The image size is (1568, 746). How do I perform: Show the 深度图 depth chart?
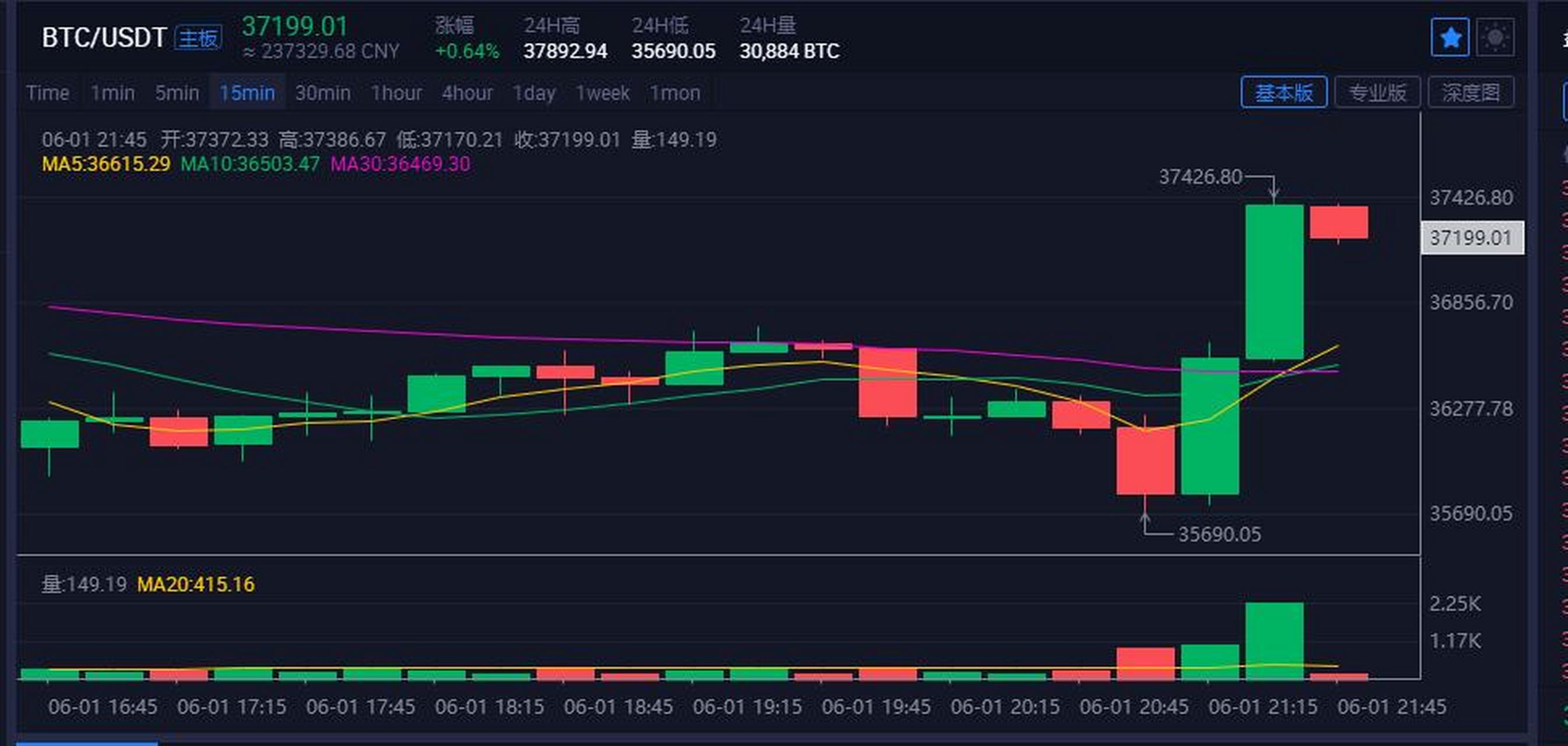click(x=1471, y=93)
